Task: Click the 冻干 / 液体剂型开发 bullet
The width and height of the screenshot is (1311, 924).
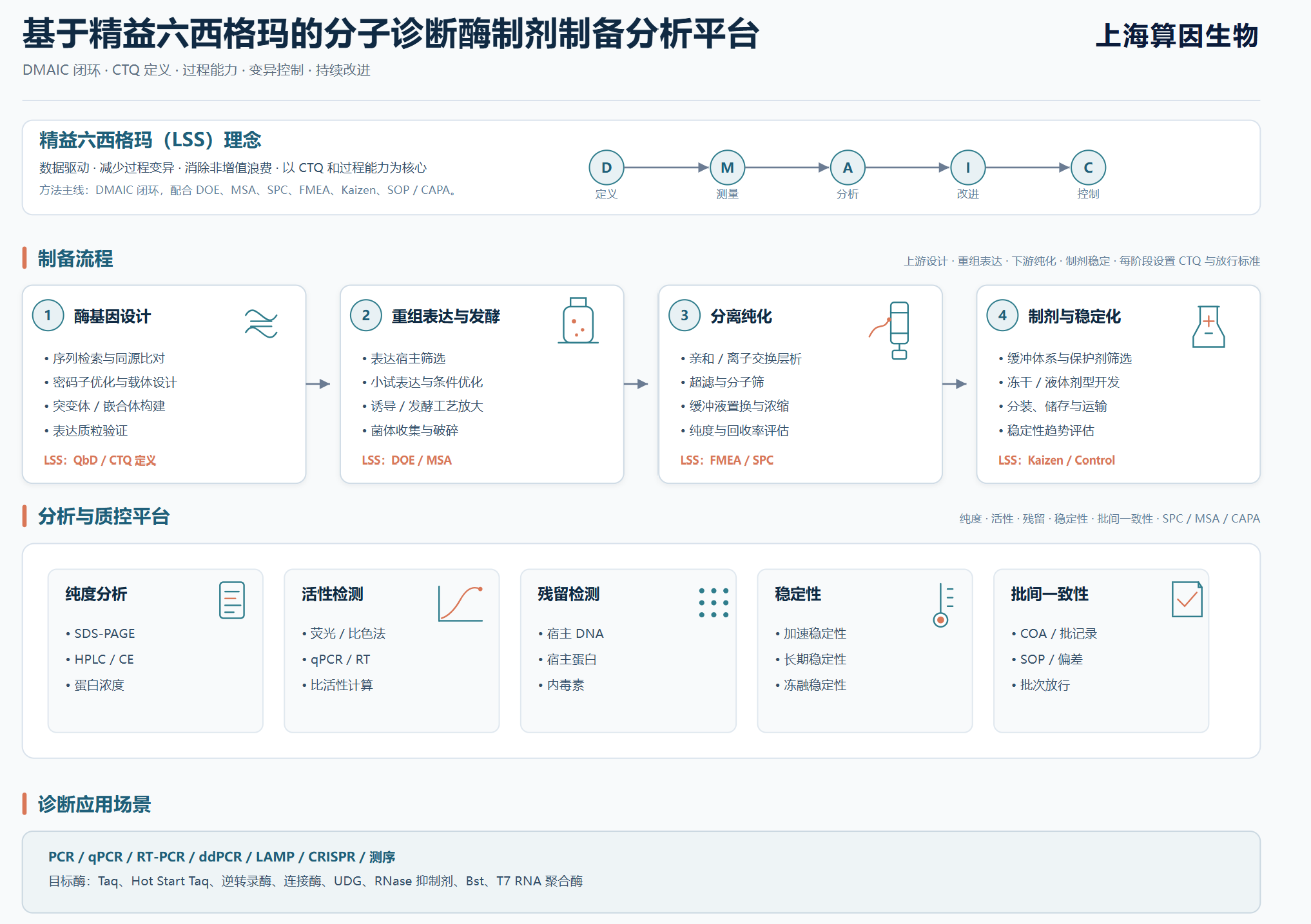Action: 1060,382
